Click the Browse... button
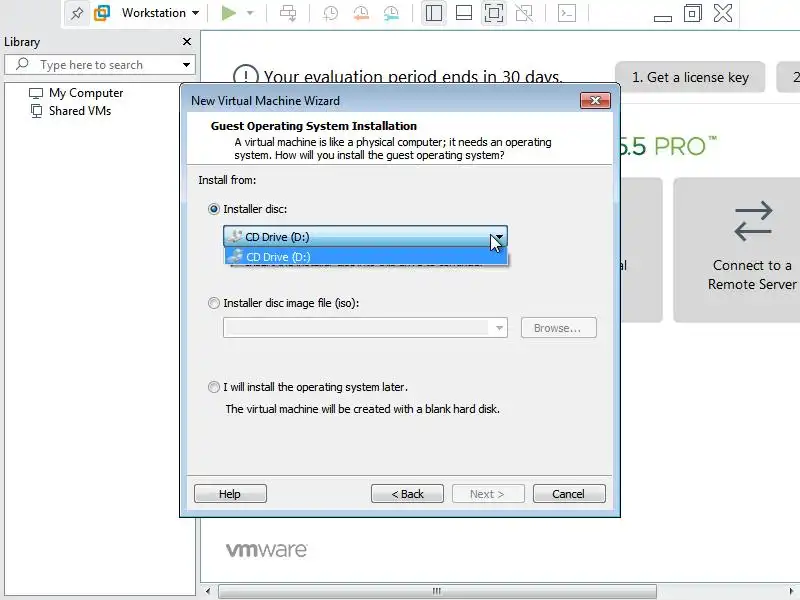Screen dimensions: 800x600 point(558,328)
